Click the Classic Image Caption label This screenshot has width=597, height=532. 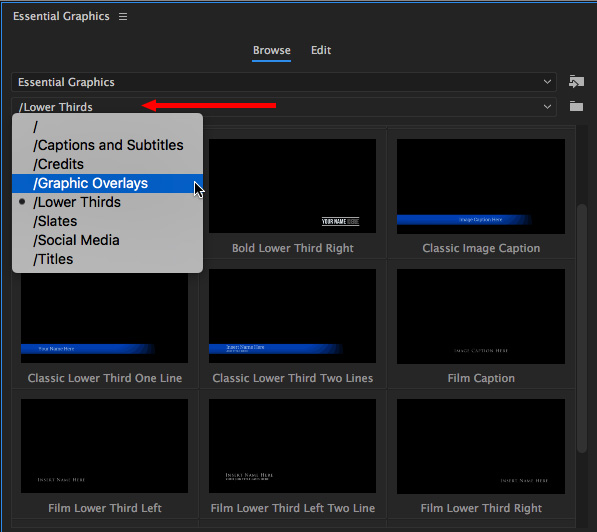(481, 248)
